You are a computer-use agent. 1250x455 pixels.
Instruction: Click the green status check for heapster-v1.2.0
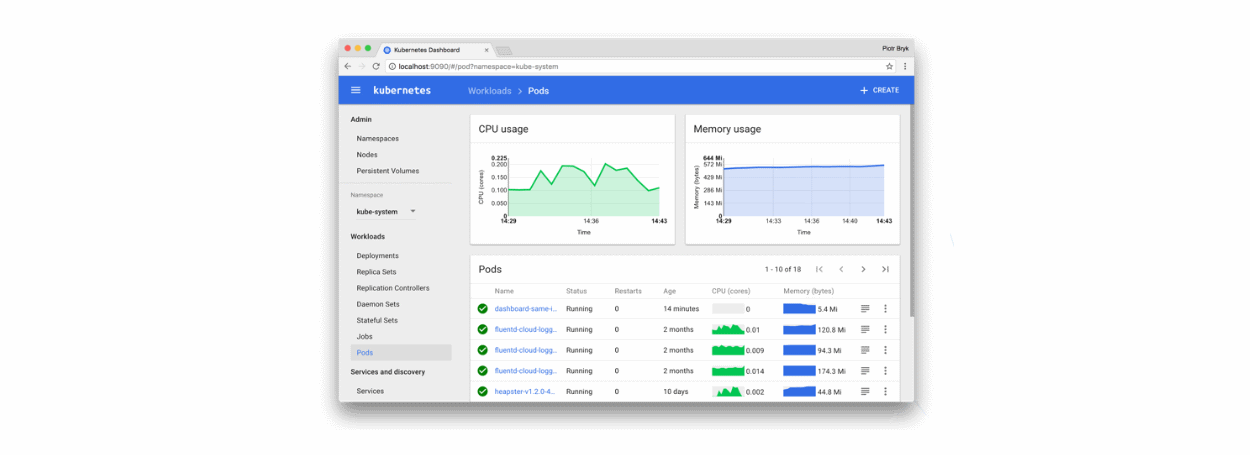click(x=483, y=391)
